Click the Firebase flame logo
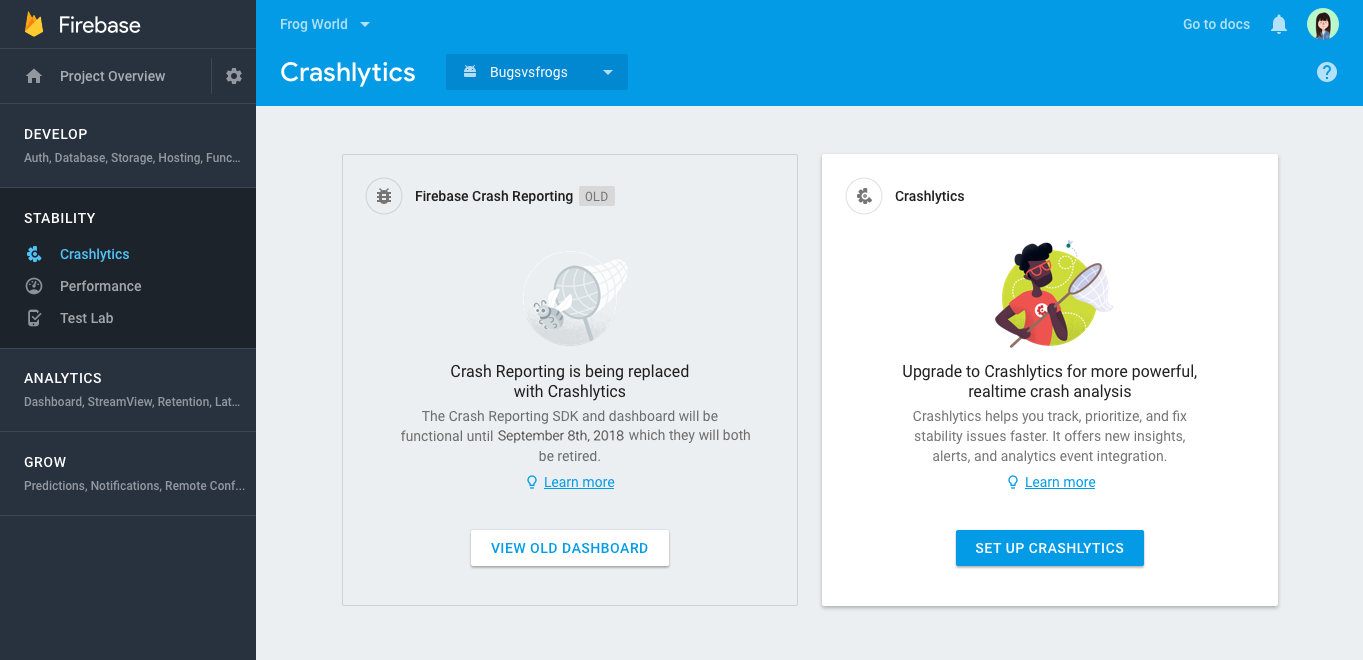1363x660 pixels. [35, 24]
